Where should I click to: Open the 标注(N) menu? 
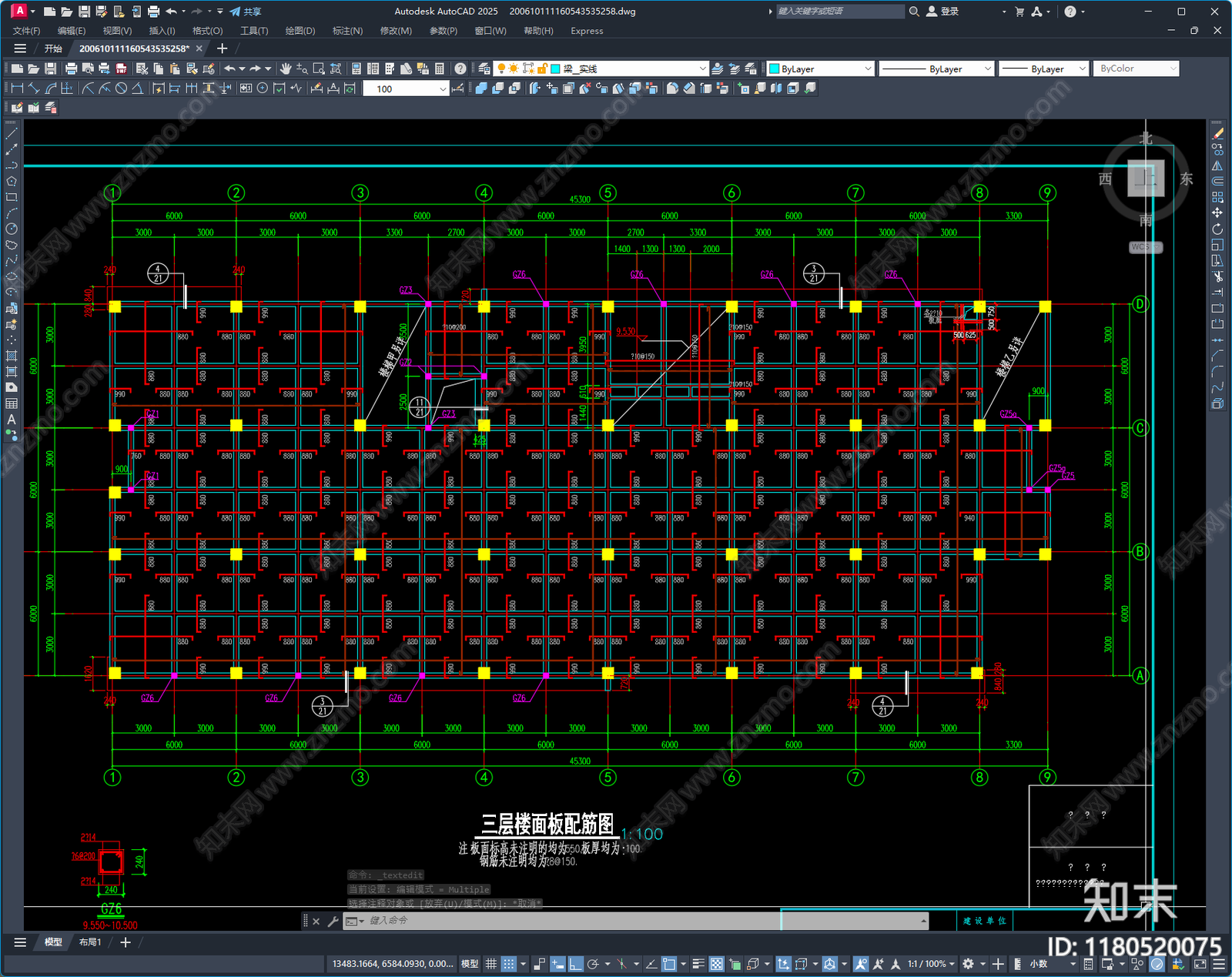(x=347, y=31)
